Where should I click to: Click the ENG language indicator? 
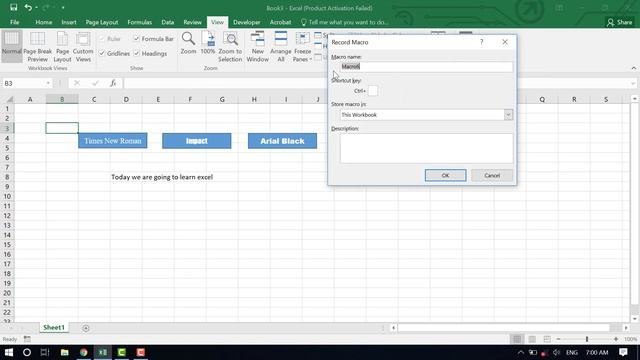coord(572,352)
